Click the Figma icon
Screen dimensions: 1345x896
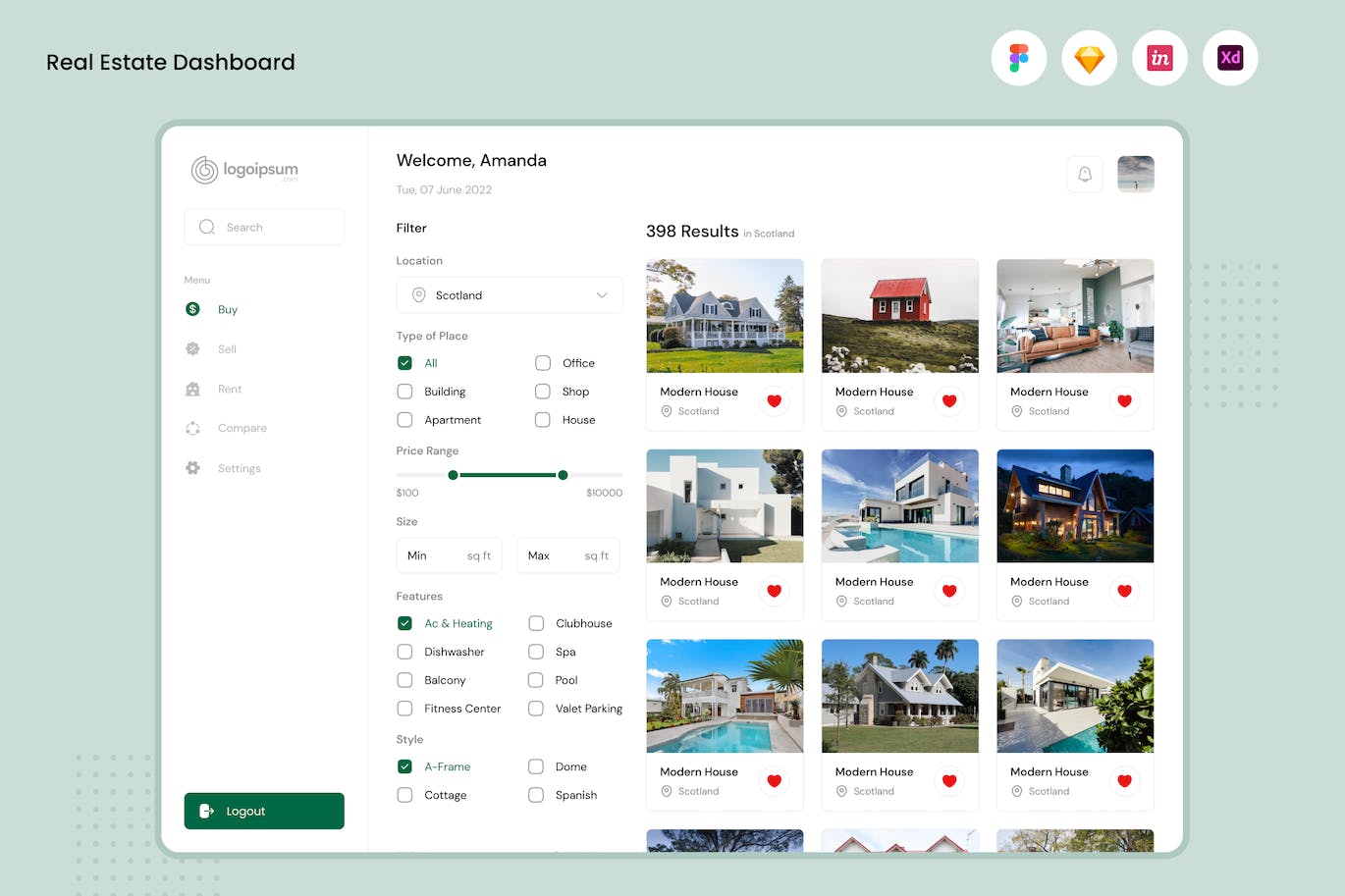[1018, 58]
